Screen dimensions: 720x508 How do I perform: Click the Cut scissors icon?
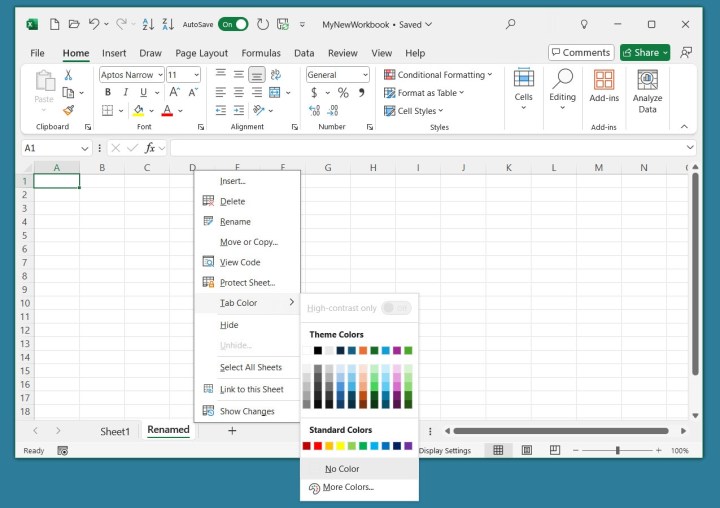click(68, 75)
